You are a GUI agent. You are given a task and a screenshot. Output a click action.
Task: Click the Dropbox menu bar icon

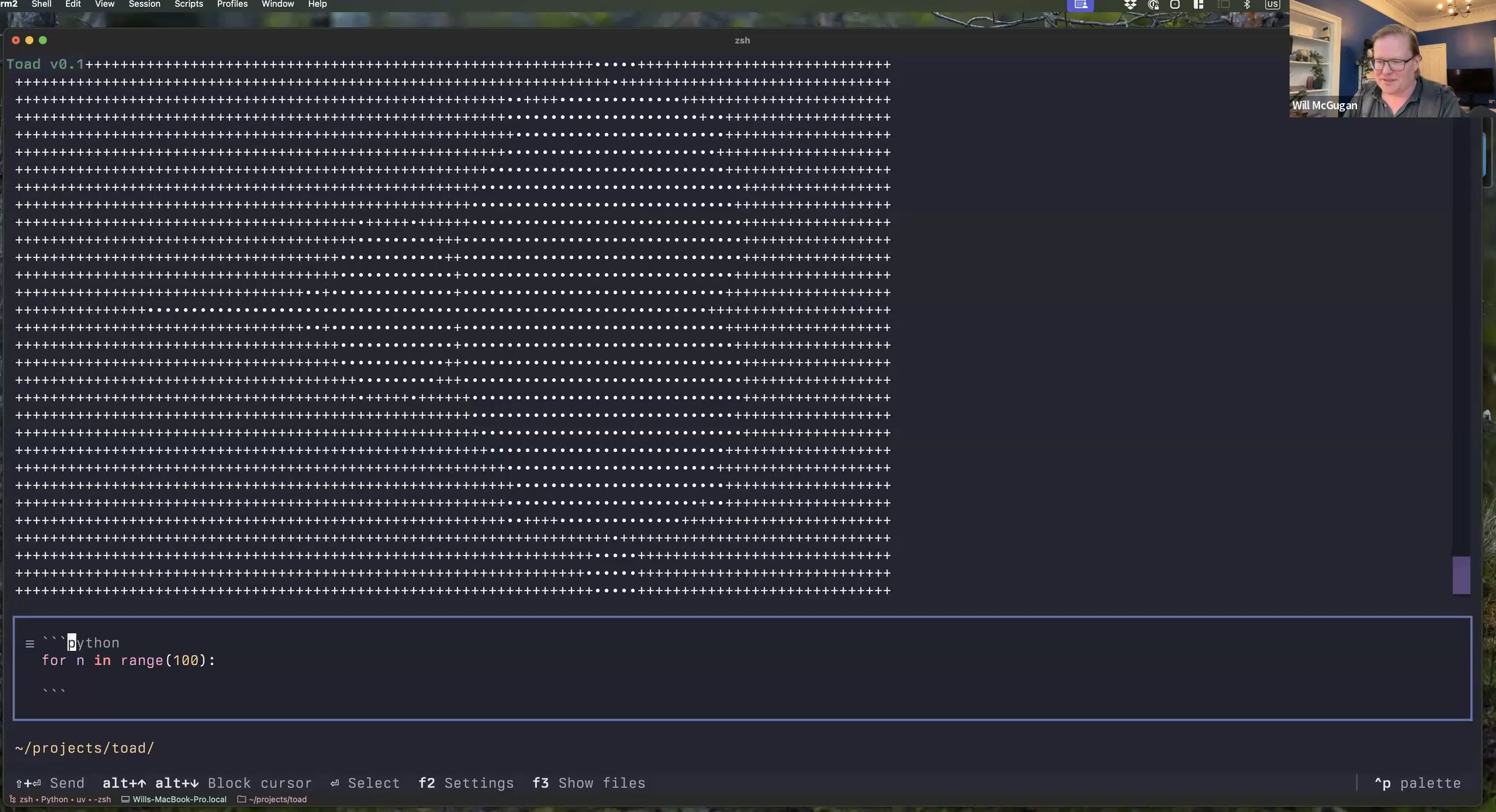[1130, 5]
